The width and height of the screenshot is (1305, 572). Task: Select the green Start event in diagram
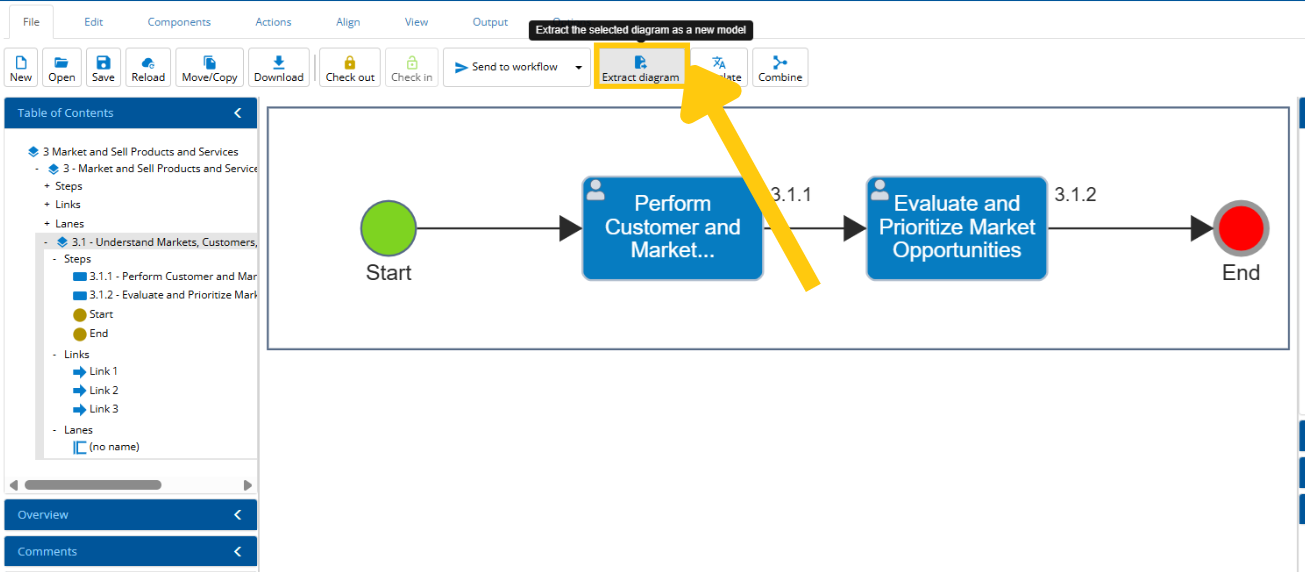388,228
